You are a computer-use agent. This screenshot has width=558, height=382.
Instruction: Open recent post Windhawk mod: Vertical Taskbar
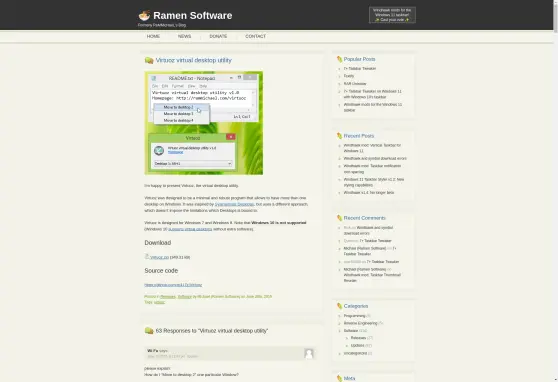tap(372, 148)
